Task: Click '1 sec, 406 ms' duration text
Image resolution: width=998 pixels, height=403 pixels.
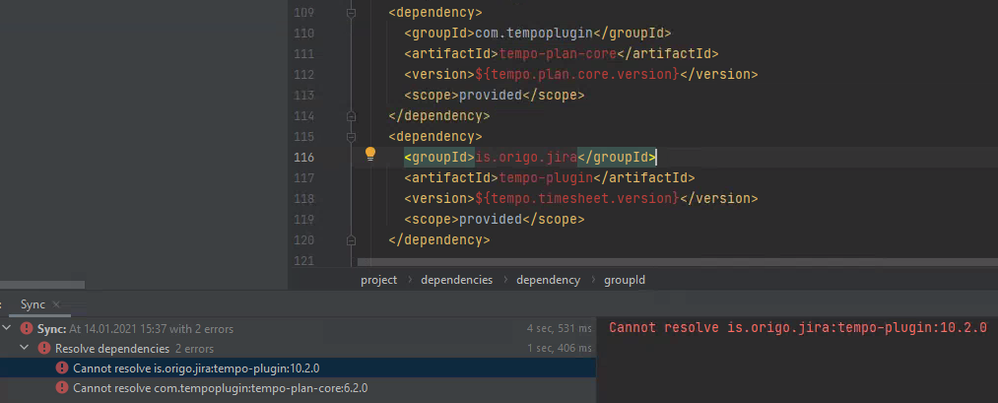Action: 559,348
